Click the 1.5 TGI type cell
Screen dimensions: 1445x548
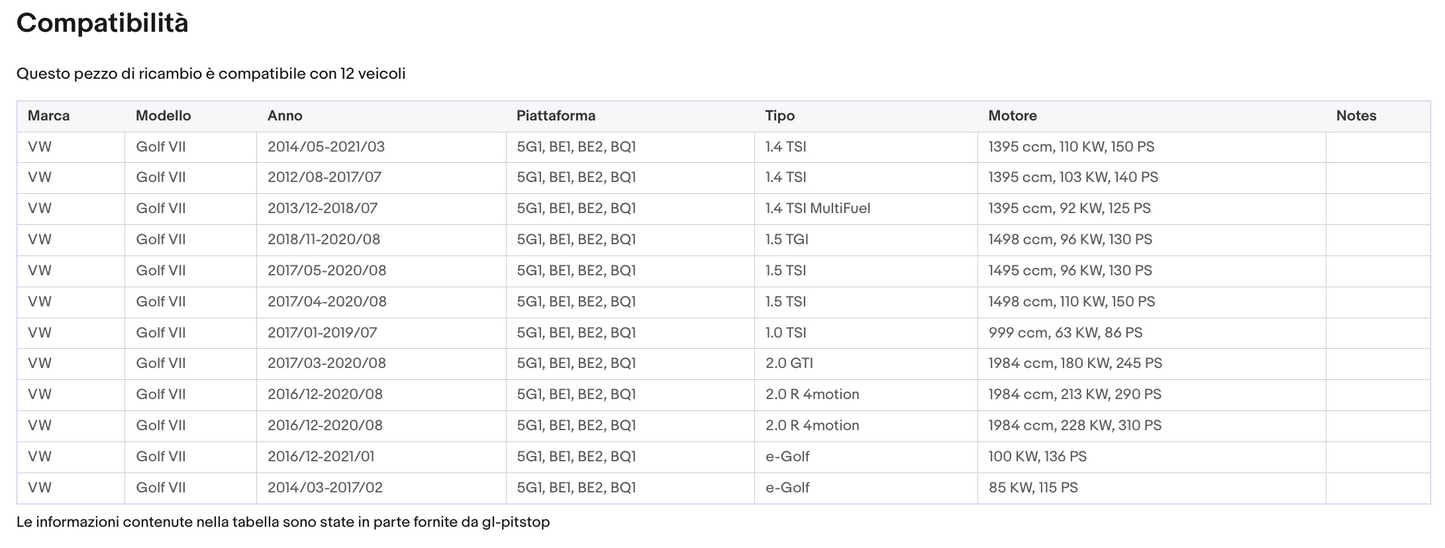pos(786,240)
